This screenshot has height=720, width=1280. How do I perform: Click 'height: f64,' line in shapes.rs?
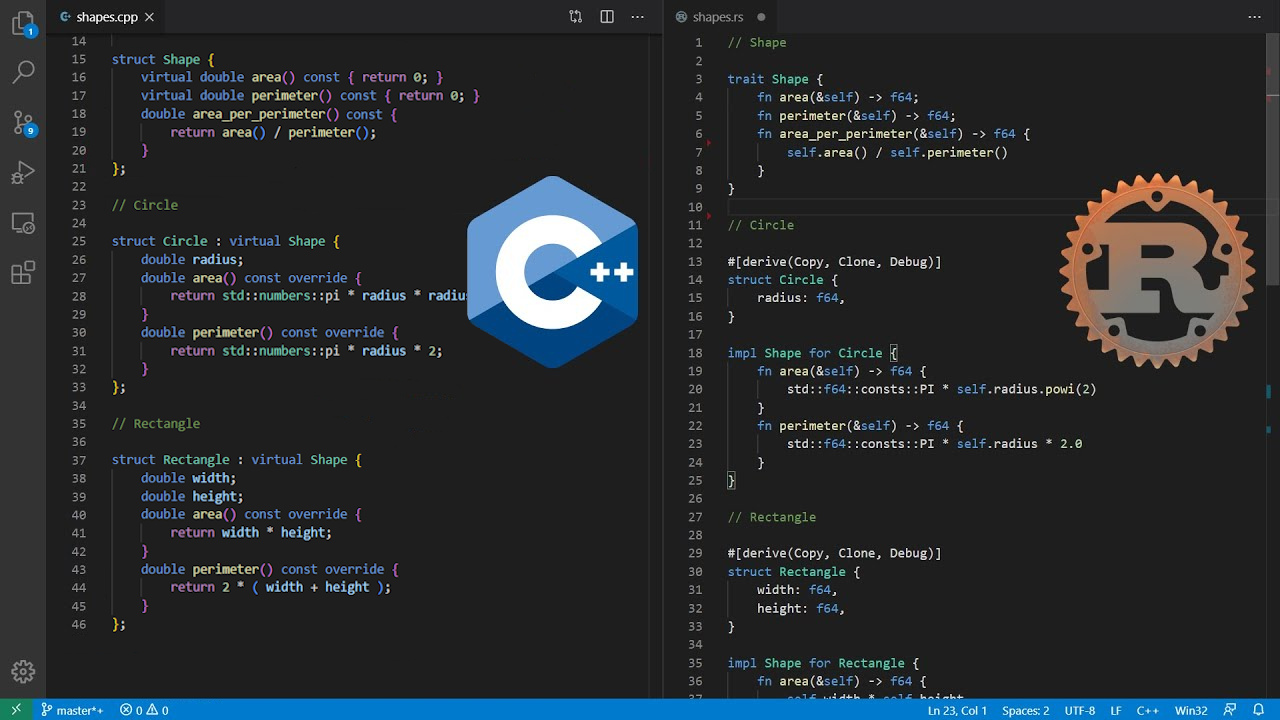[801, 608]
